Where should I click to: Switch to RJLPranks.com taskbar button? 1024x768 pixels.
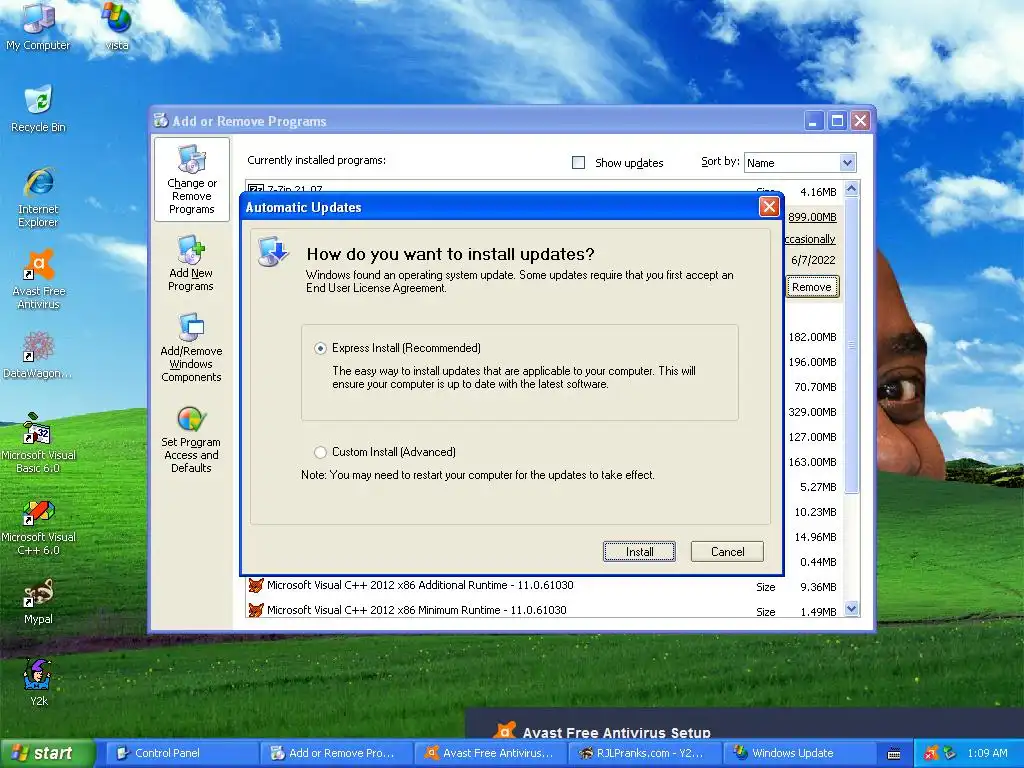click(x=645, y=753)
